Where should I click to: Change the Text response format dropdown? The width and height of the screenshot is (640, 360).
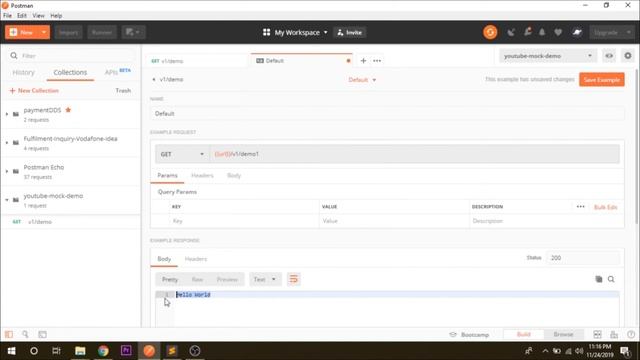point(264,279)
